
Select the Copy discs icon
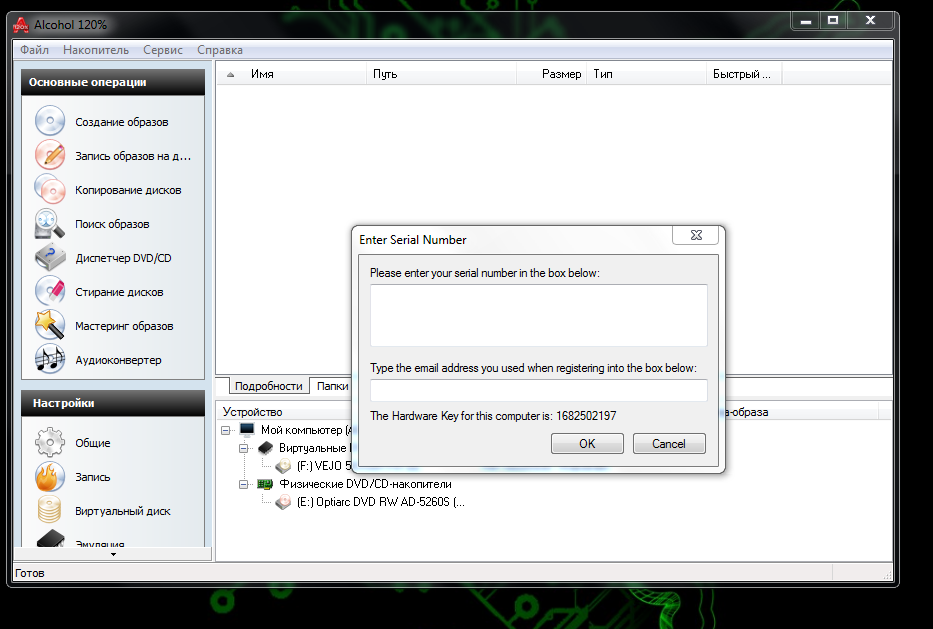50,190
